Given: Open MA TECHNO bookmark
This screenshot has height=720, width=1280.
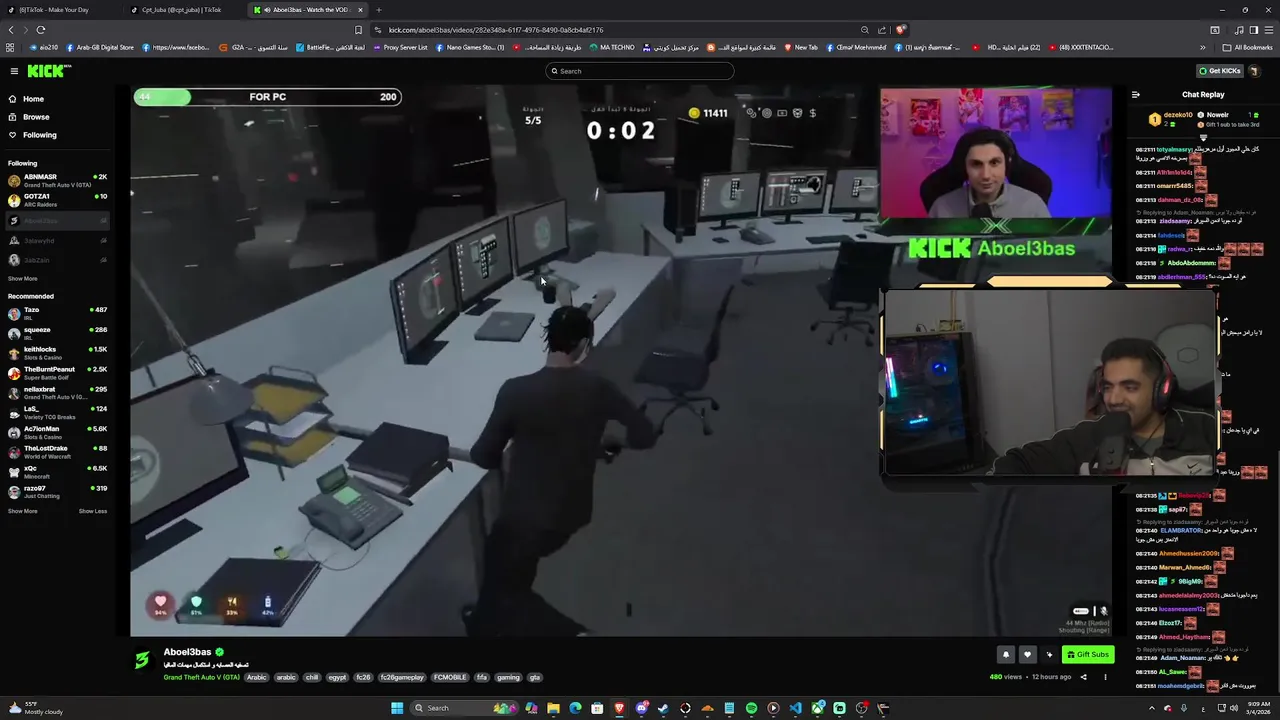Looking at the screenshot, I should point(612,47).
